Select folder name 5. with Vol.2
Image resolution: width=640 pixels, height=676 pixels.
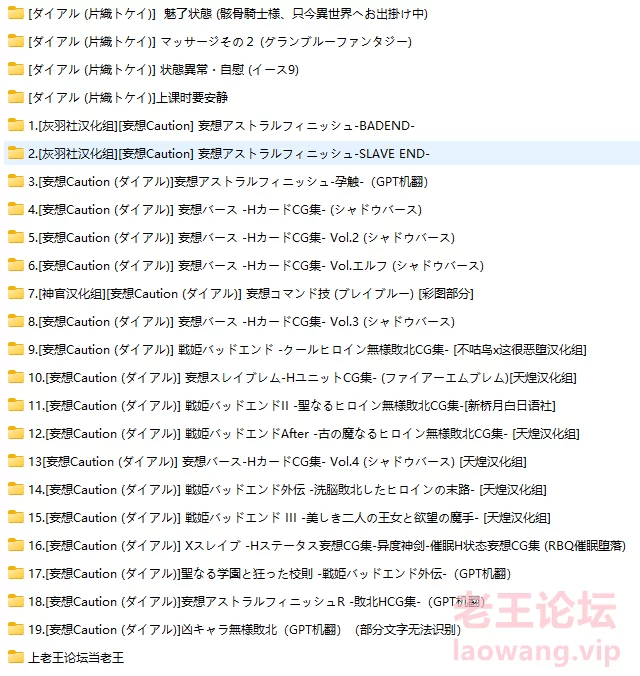(x=242, y=238)
